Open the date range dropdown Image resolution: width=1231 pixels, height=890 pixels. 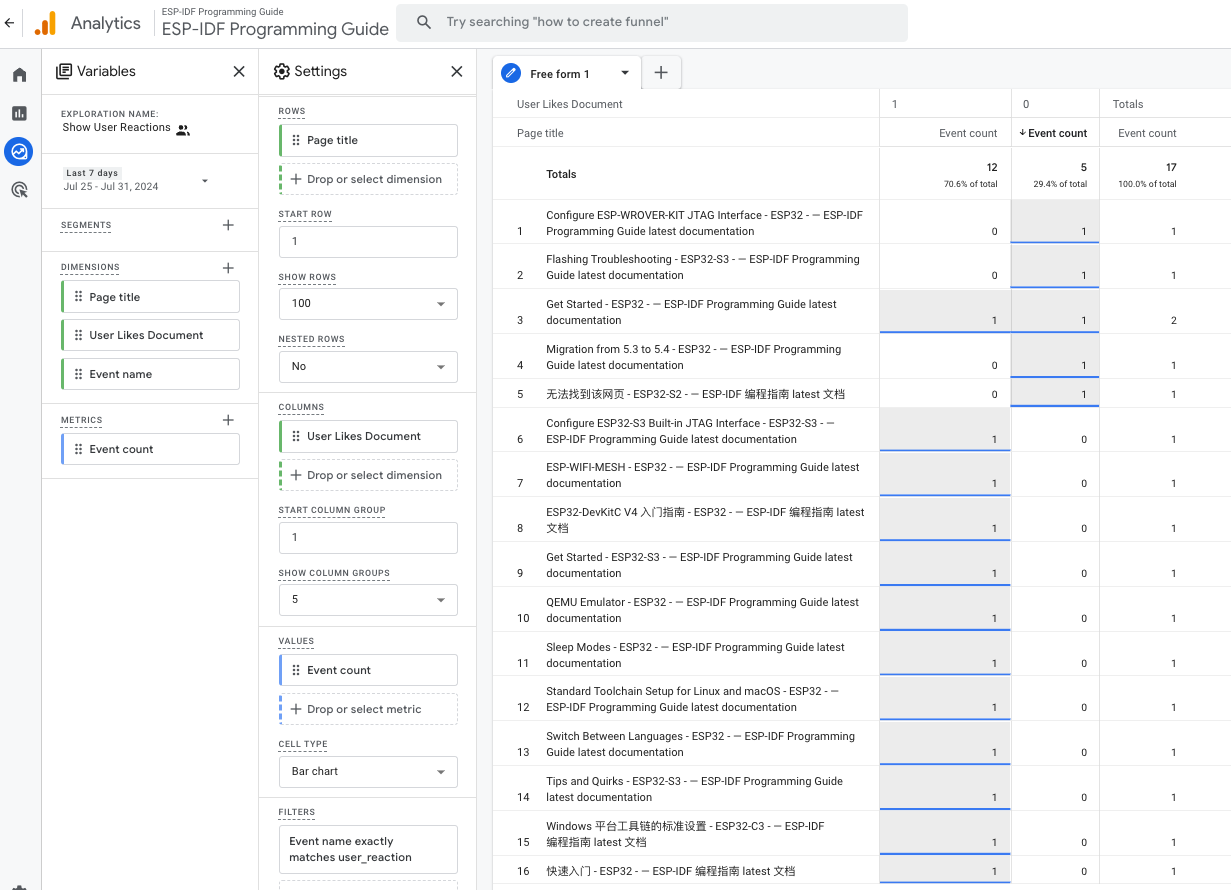tap(205, 181)
